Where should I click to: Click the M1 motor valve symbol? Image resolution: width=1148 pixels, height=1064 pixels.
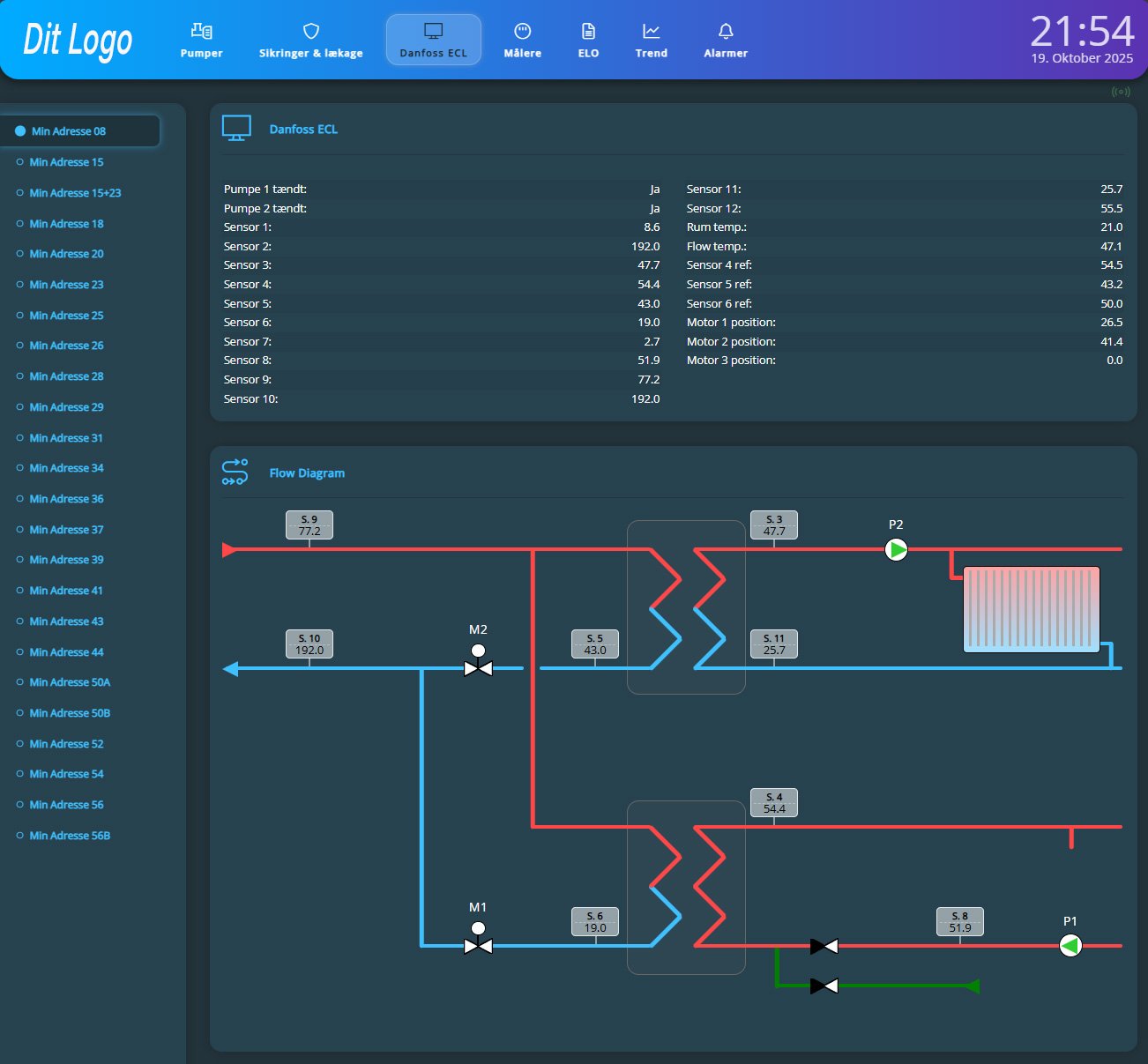coord(478,945)
